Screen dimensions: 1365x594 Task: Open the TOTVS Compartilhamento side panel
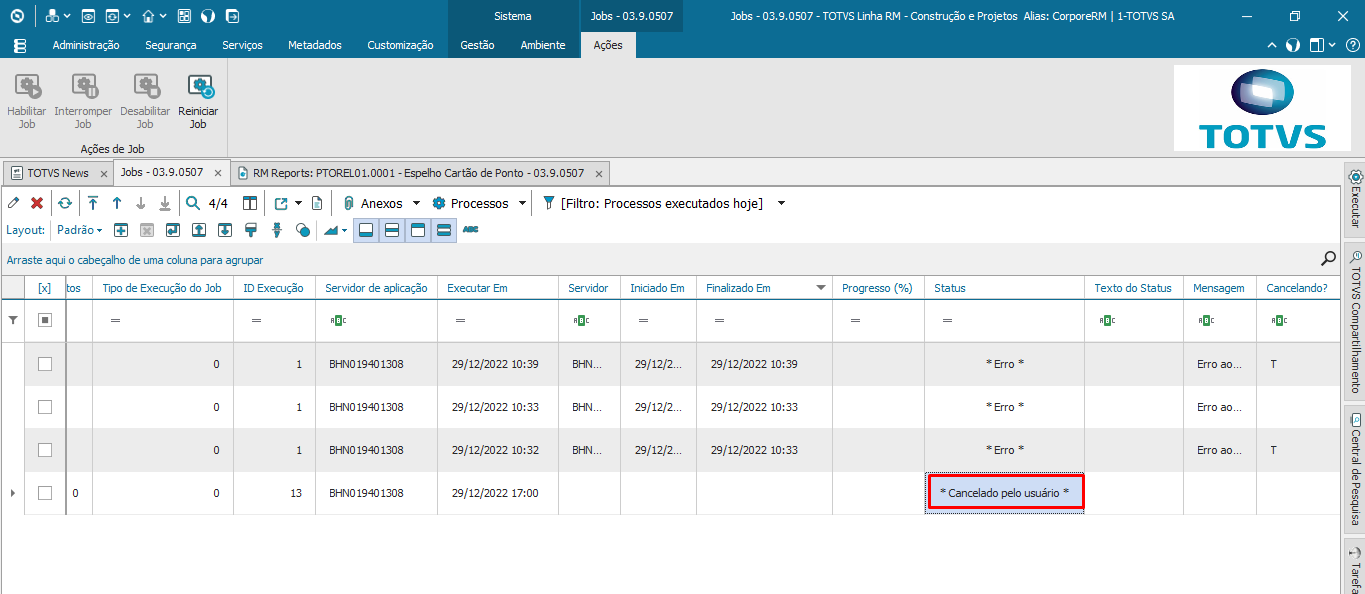click(1355, 322)
